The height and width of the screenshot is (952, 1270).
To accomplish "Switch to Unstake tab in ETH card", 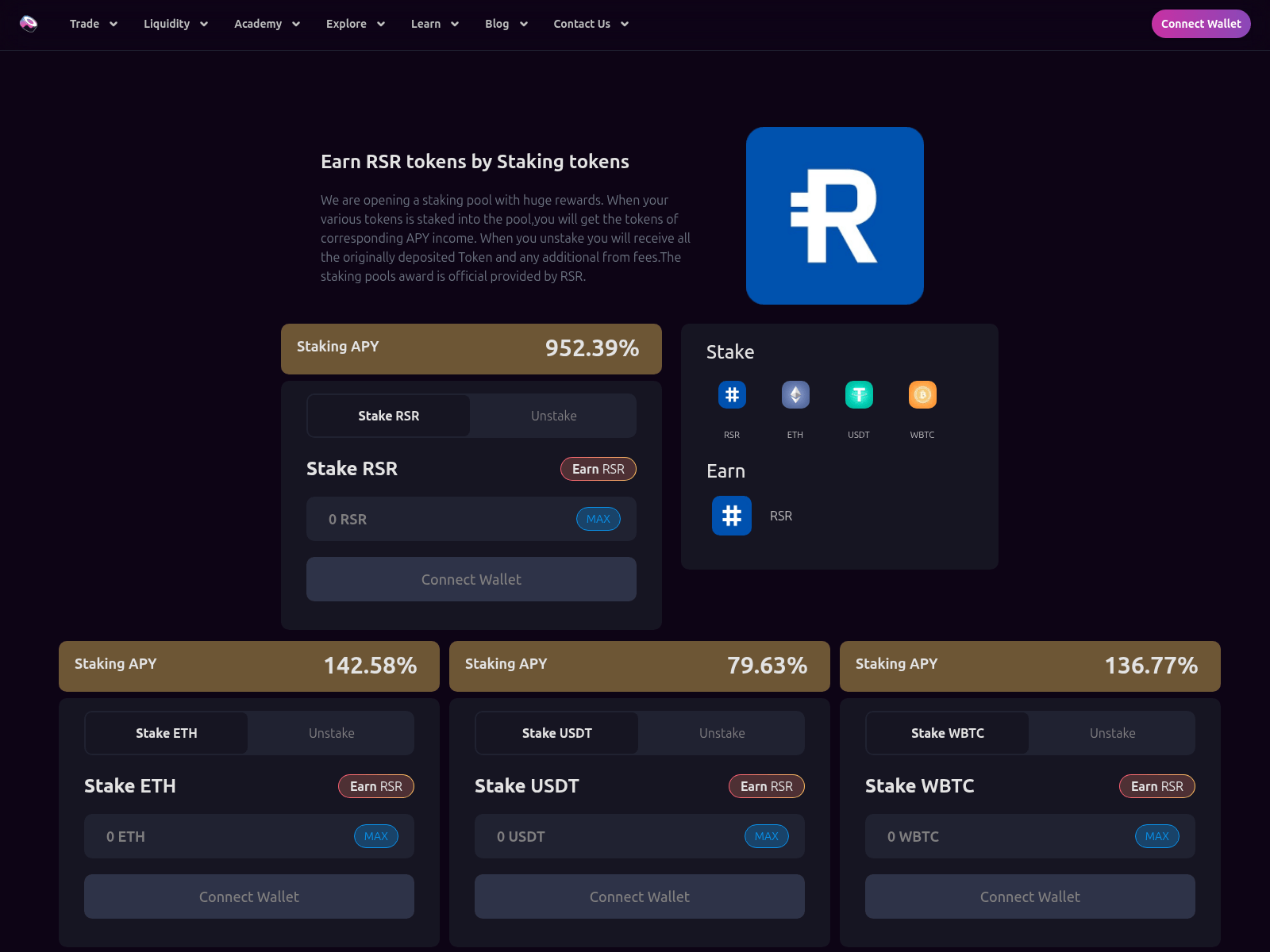I will tap(332, 733).
